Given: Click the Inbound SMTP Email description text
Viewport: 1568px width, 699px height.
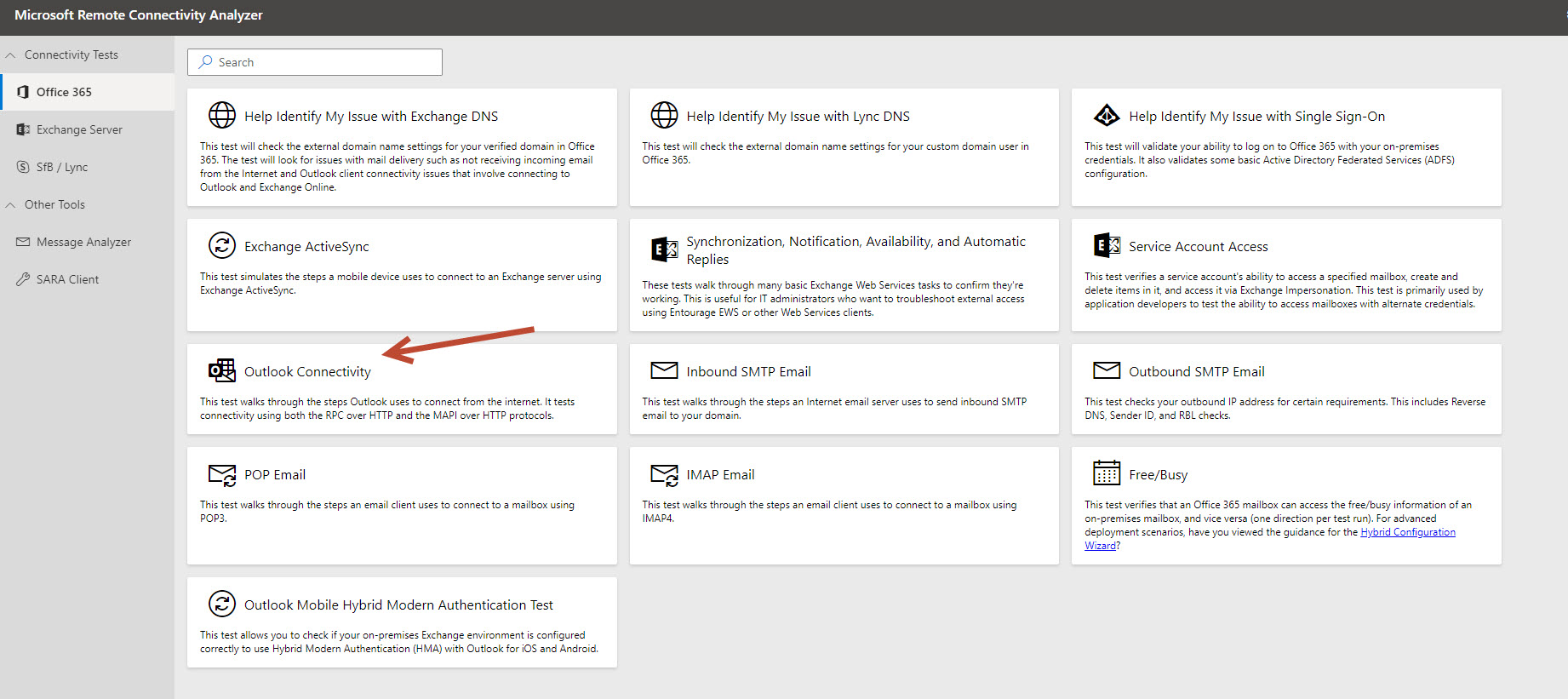Looking at the screenshot, I should click(x=834, y=409).
